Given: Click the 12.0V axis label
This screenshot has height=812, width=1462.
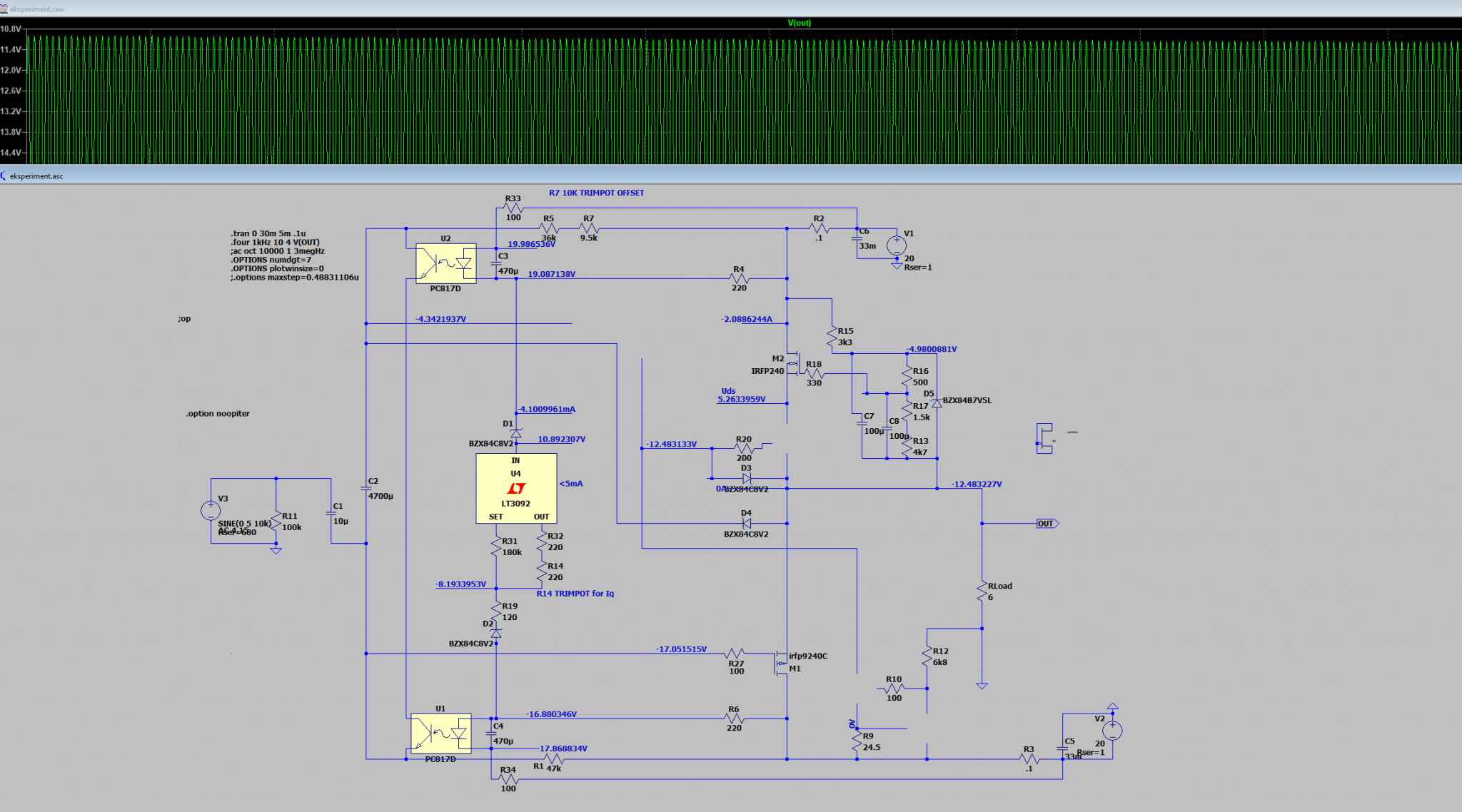Looking at the screenshot, I should pos(11,70).
